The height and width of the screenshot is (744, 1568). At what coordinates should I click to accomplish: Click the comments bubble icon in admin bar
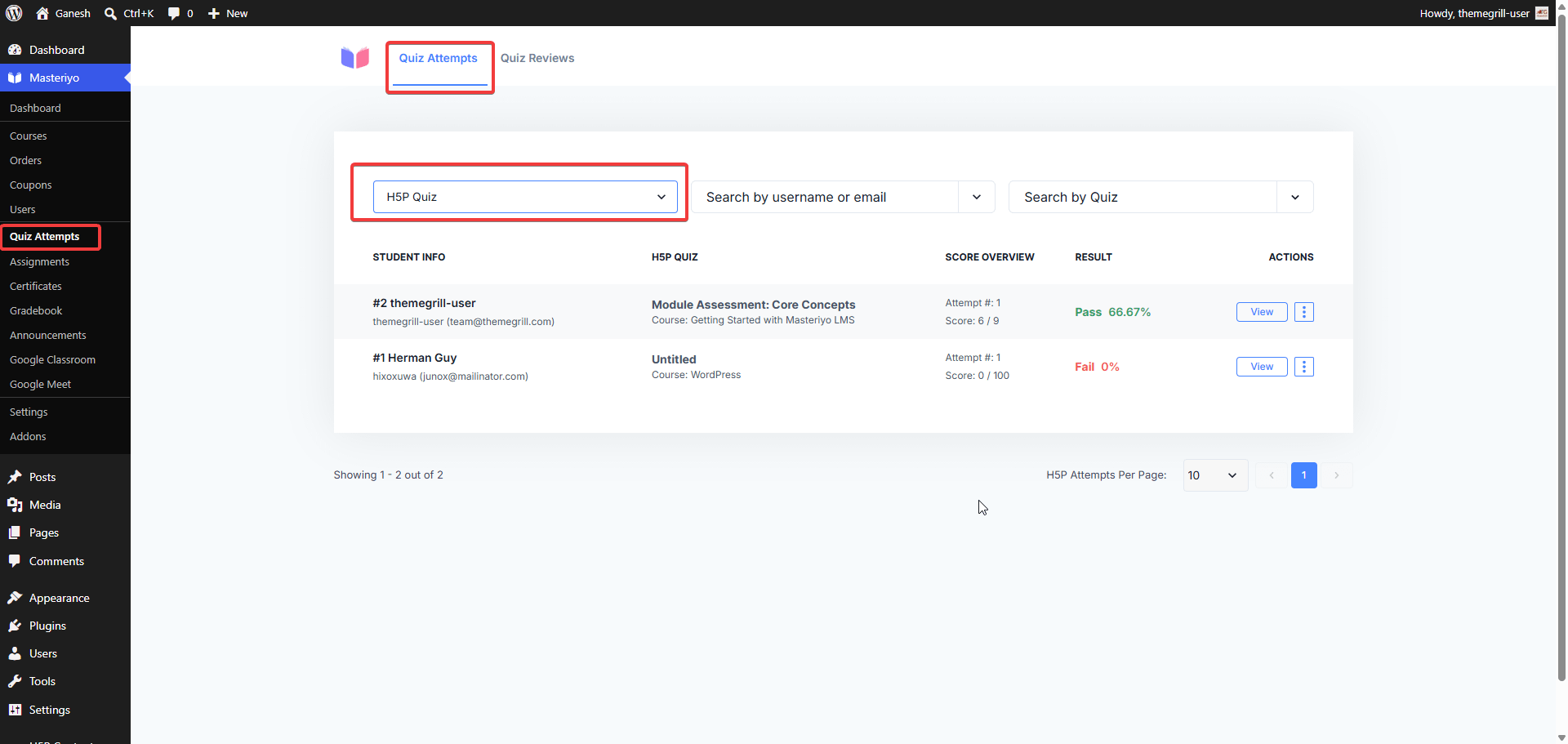click(x=174, y=13)
